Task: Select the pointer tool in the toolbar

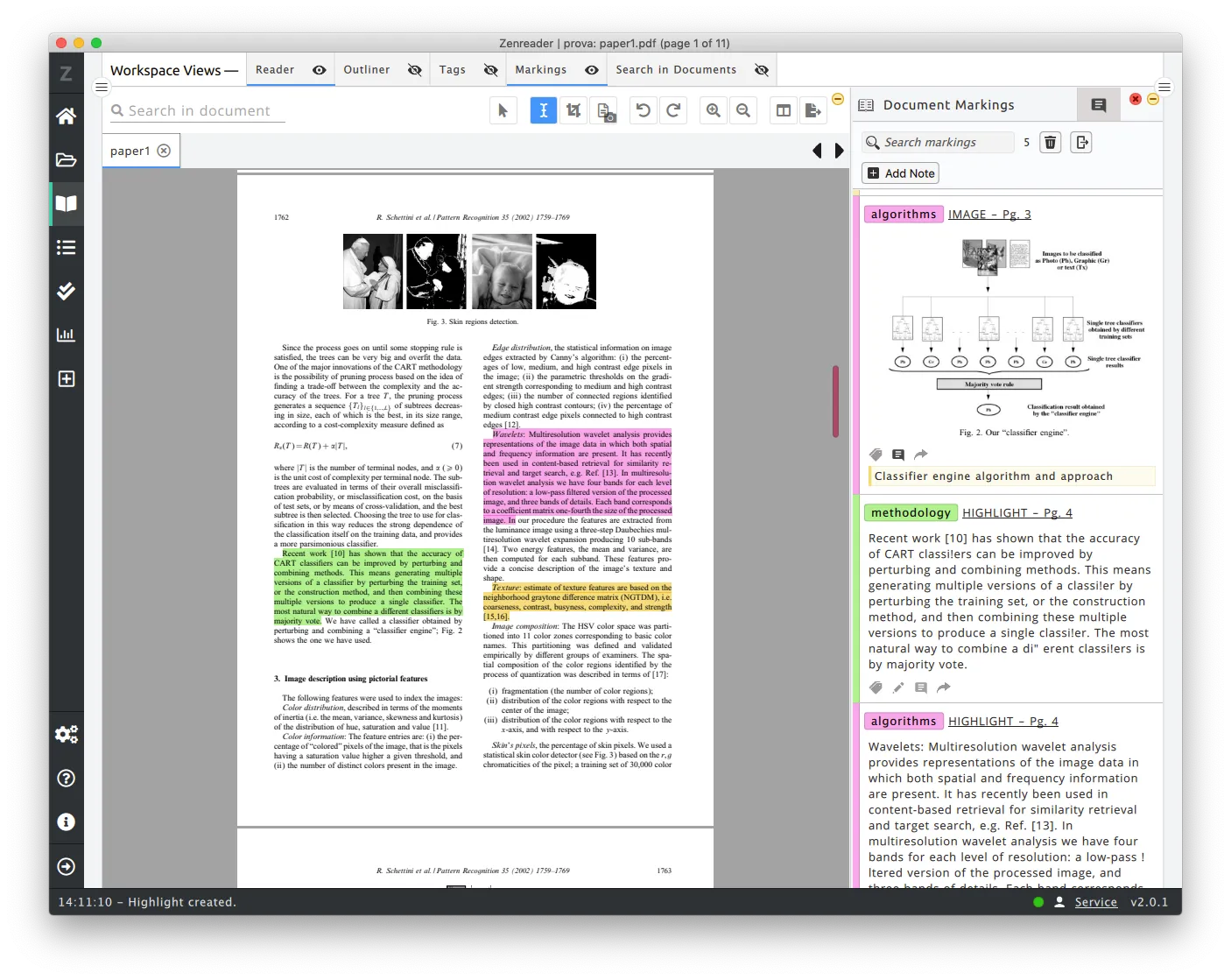Action: 503,109
